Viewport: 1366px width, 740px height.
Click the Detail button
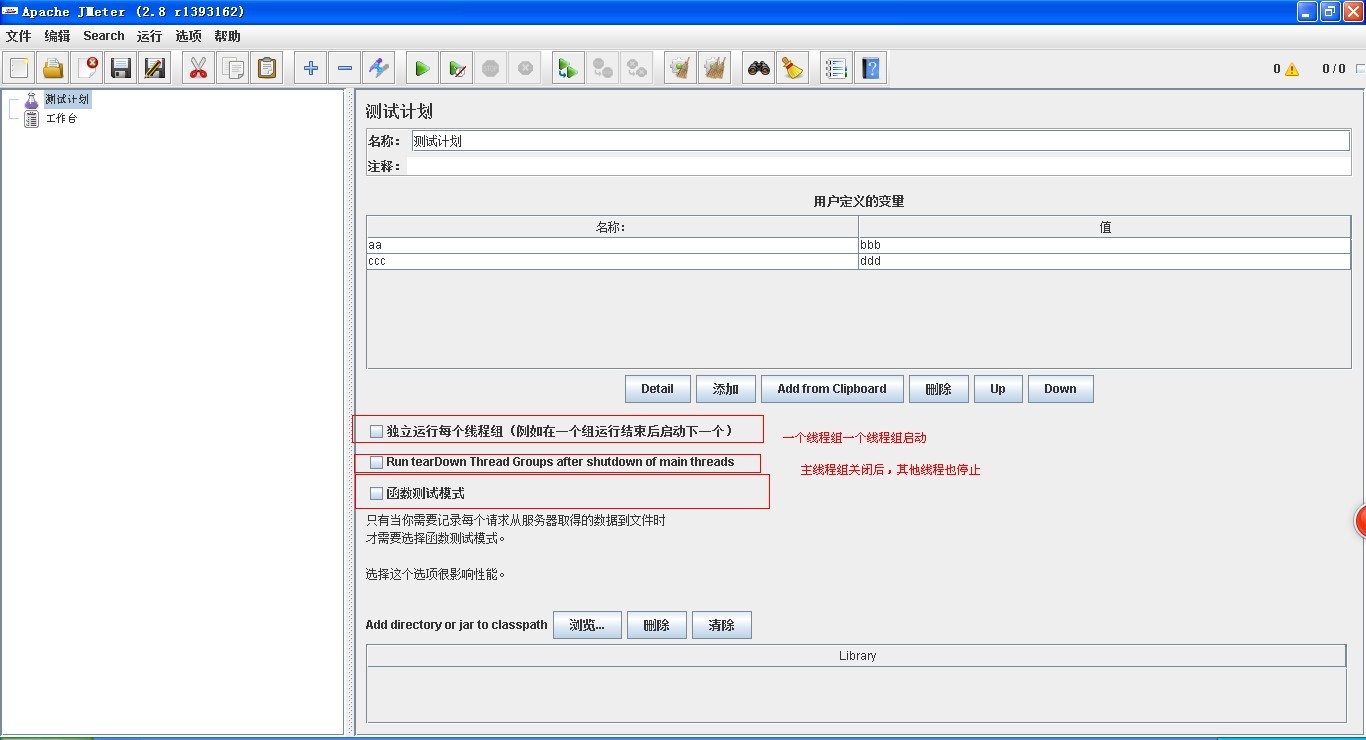[x=657, y=389]
